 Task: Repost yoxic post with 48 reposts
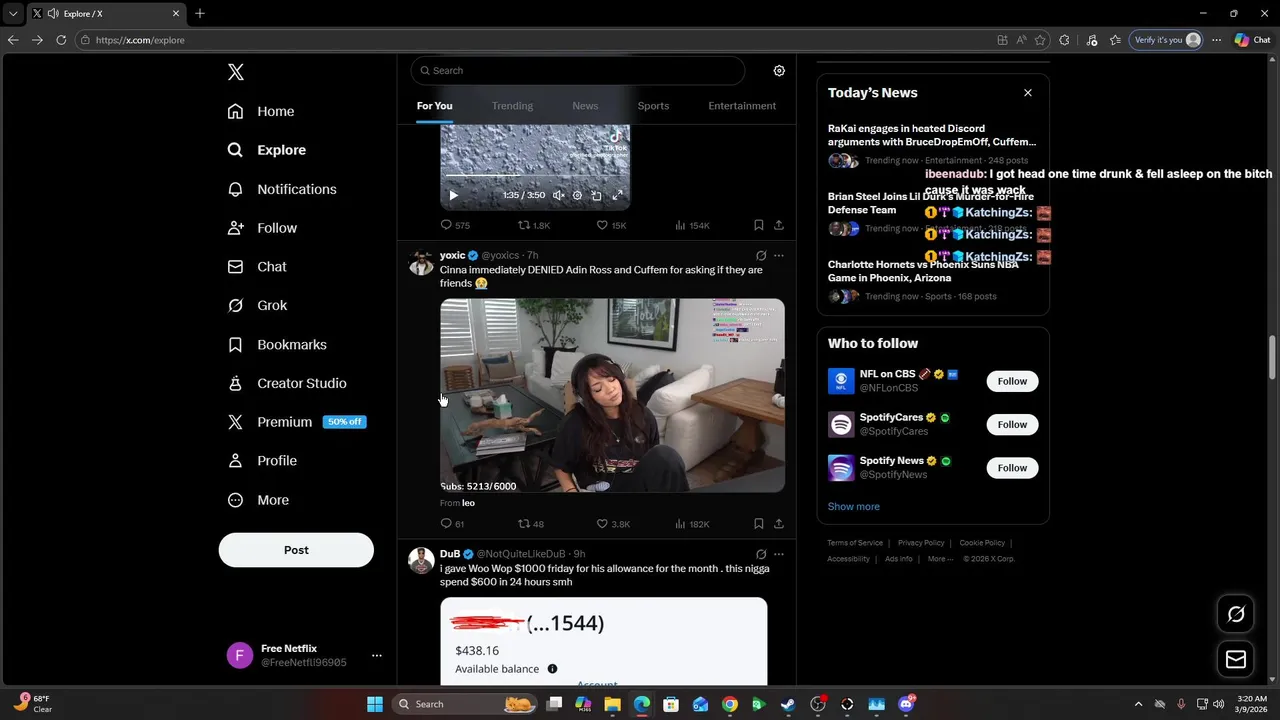tap(531, 524)
